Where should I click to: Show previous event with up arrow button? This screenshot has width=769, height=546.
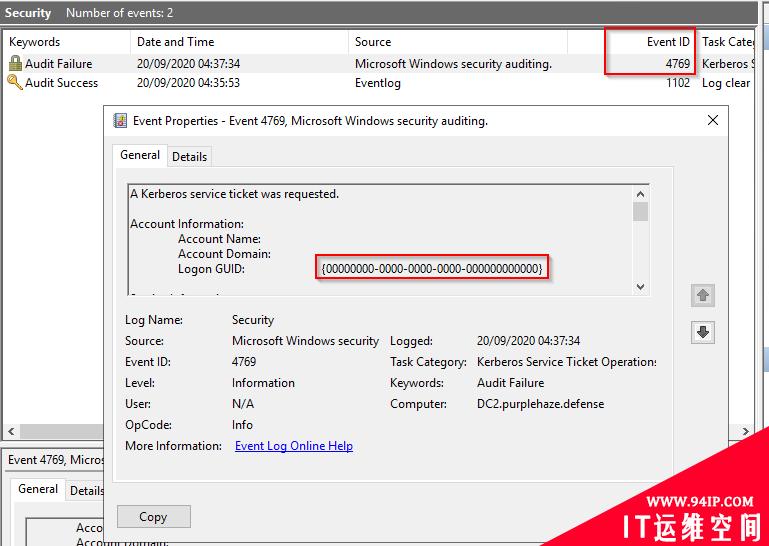coord(703,295)
